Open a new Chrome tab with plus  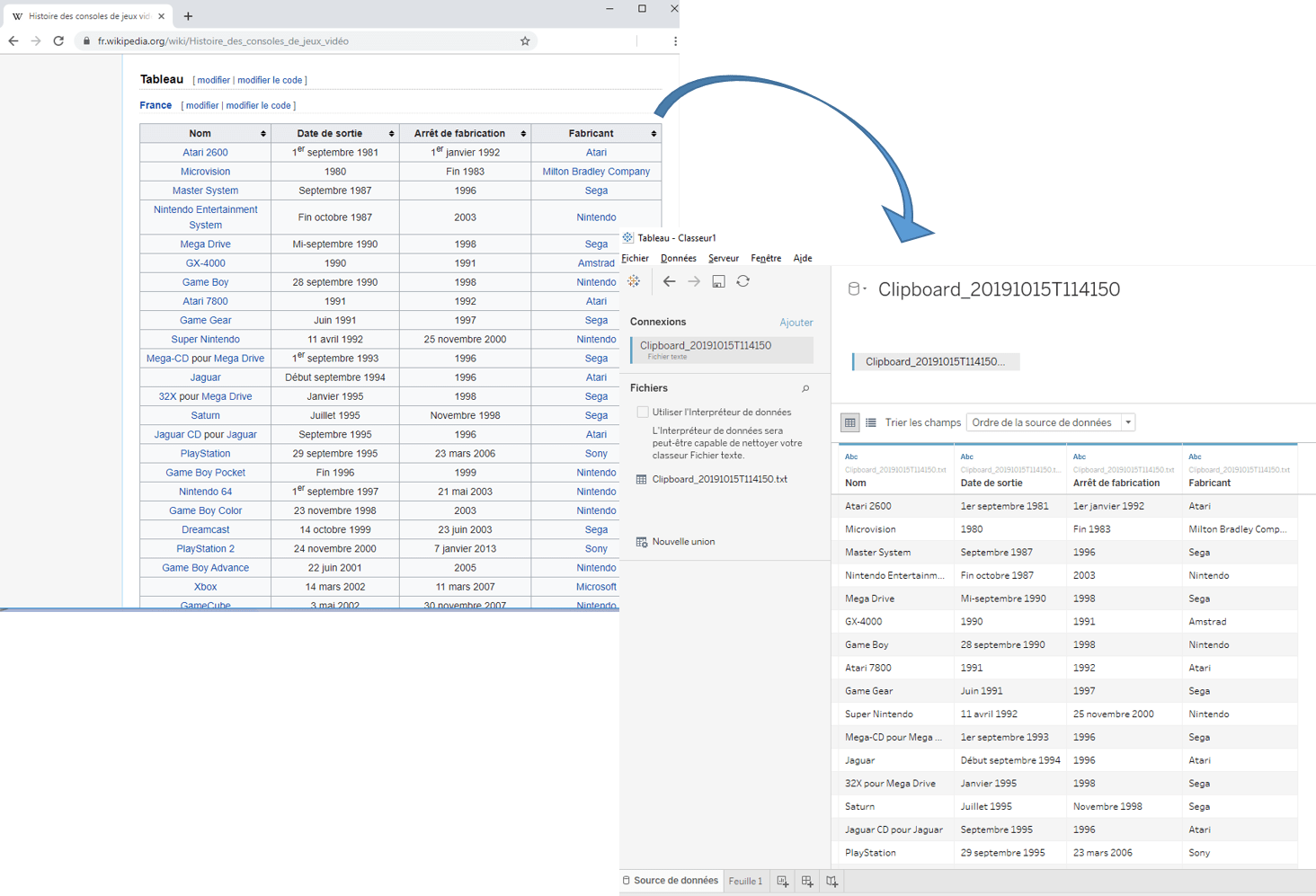(188, 16)
